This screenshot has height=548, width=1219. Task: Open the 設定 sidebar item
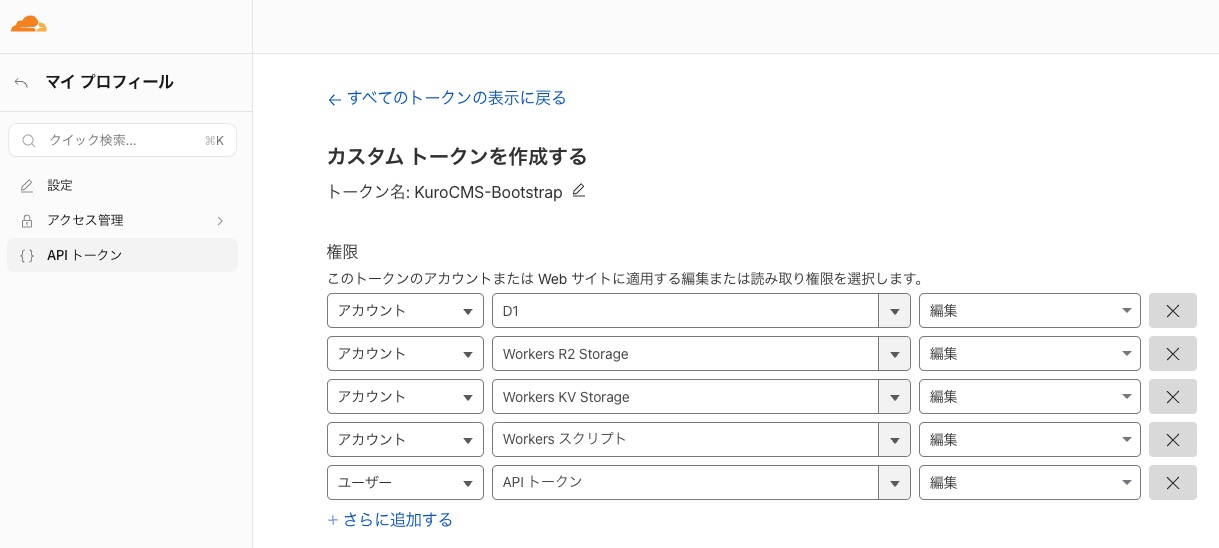(122, 186)
